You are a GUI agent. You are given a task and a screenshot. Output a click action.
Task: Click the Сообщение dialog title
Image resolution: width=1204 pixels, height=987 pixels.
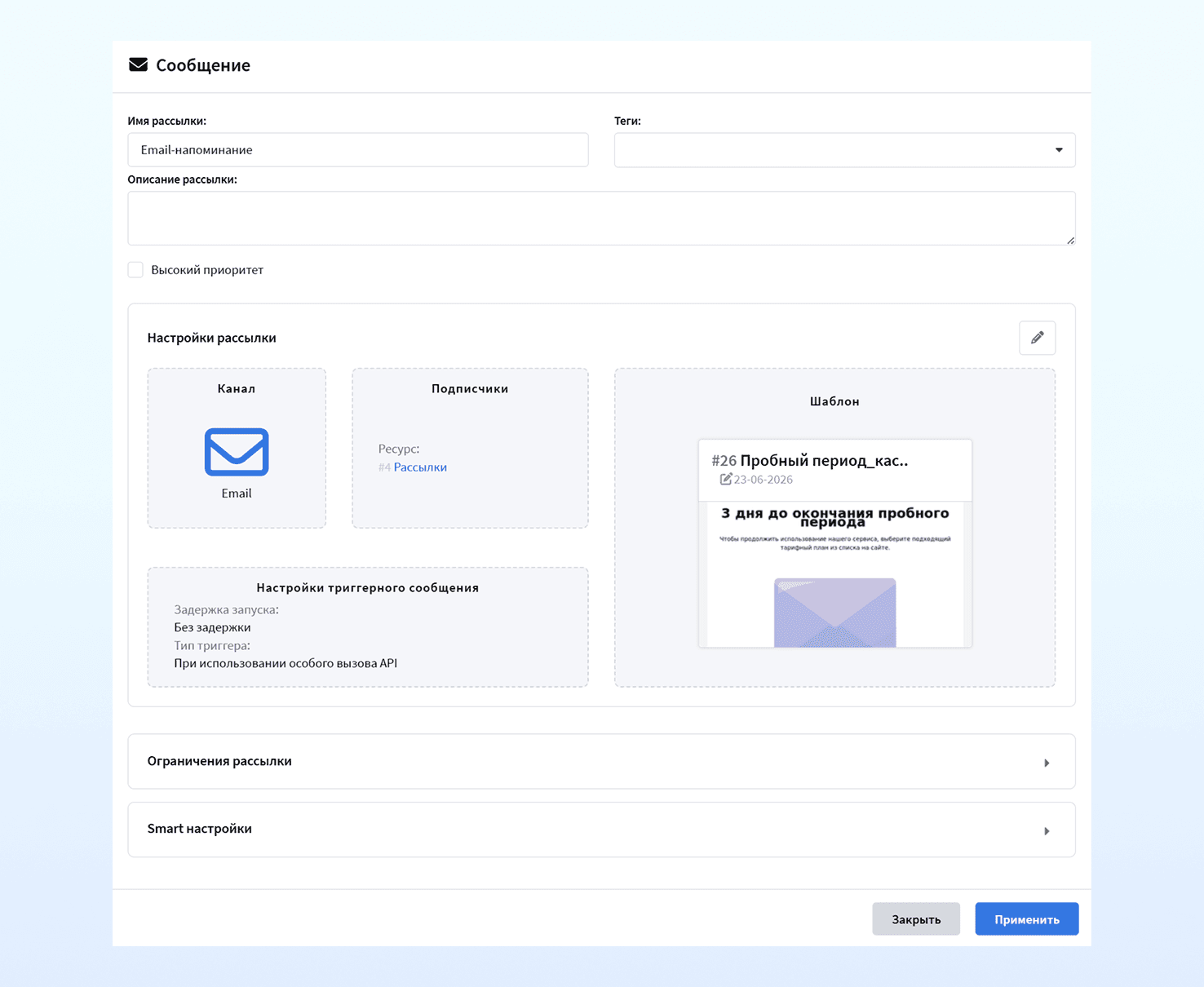pos(203,65)
